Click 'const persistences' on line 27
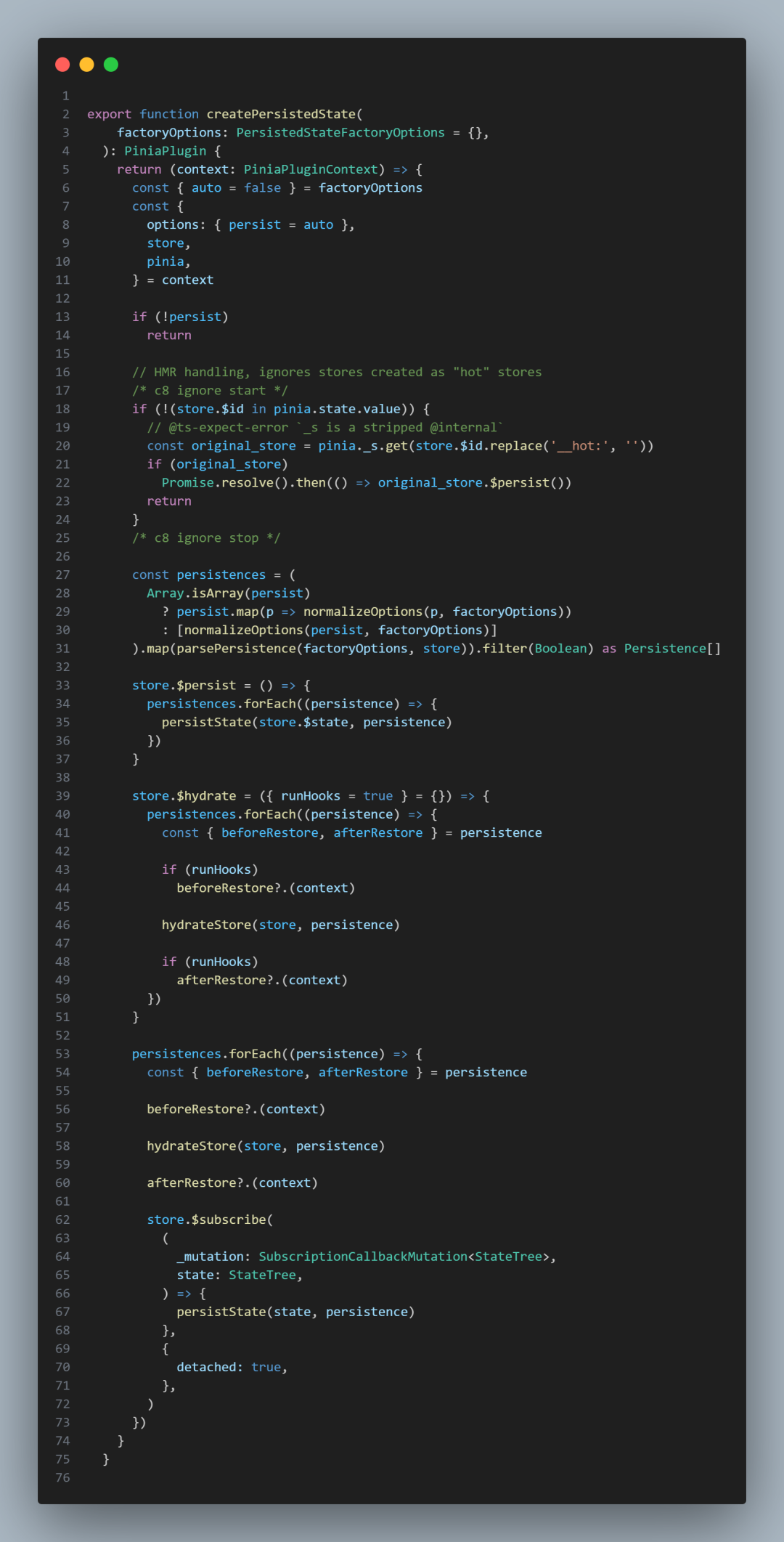784x1542 pixels. click(199, 575)
